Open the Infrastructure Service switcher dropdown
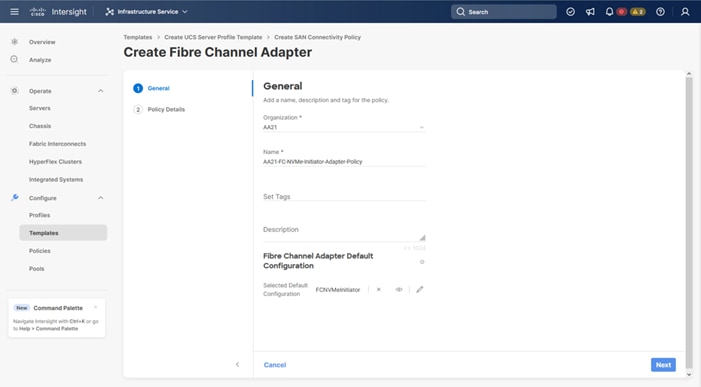This screenshot has width=701, height=387. [147, 12]
